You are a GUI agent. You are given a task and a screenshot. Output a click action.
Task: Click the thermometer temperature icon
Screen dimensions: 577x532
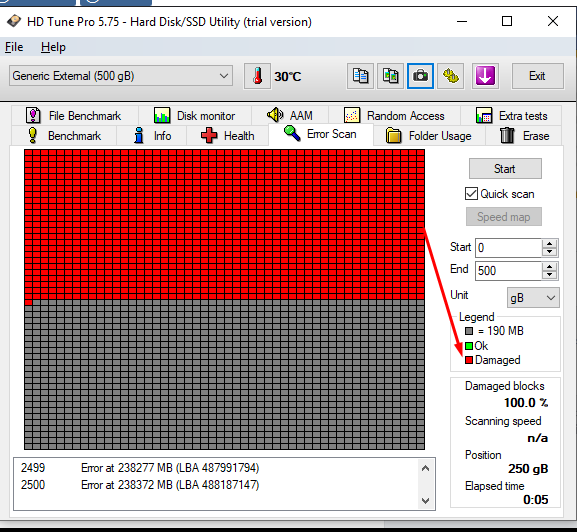point(257,76)
